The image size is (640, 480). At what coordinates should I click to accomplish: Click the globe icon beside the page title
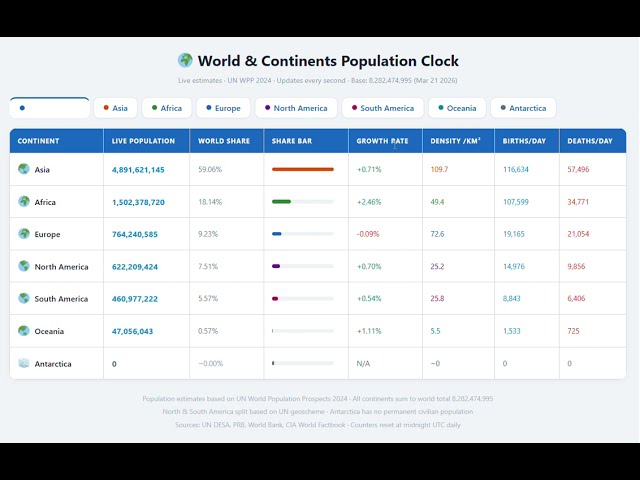pos(185,60)
